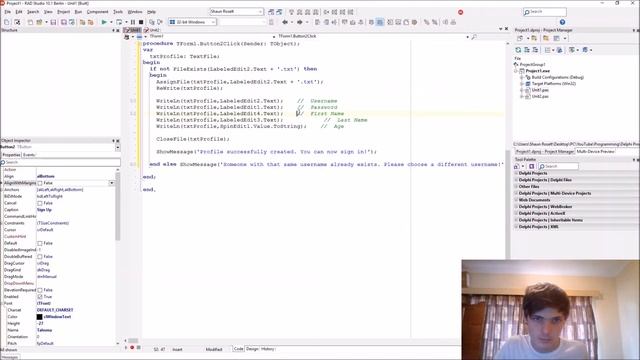
Task: Expand the Build Configurations (Debug) node
Action: pos(522,78)
